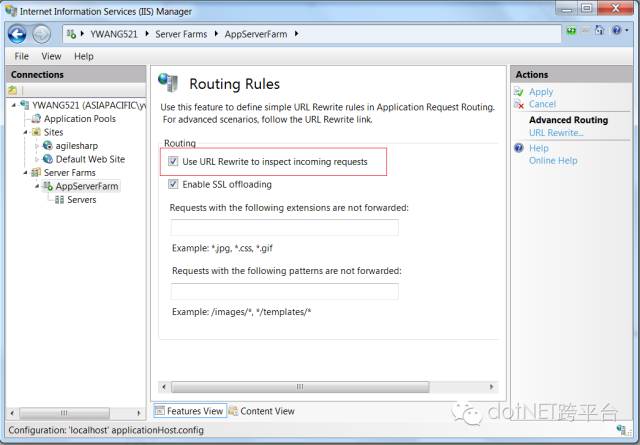Click the IIS Manager title bar icon
The image size is (640, 445).
(10, 11)
